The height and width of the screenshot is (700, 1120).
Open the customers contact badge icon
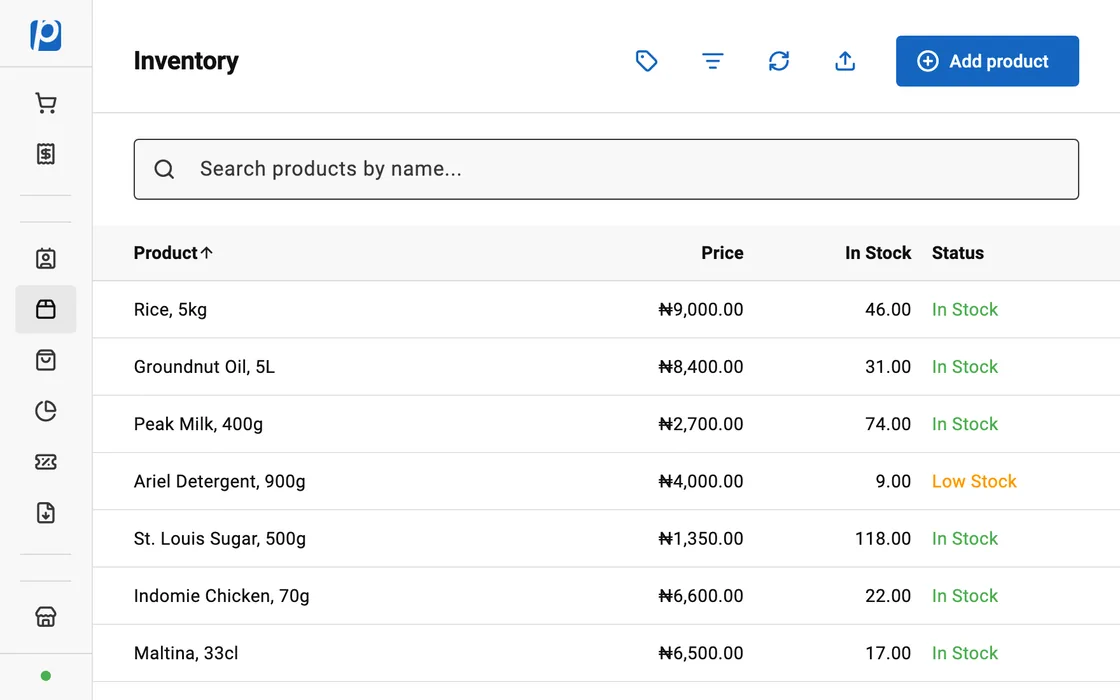pos(46,259)
